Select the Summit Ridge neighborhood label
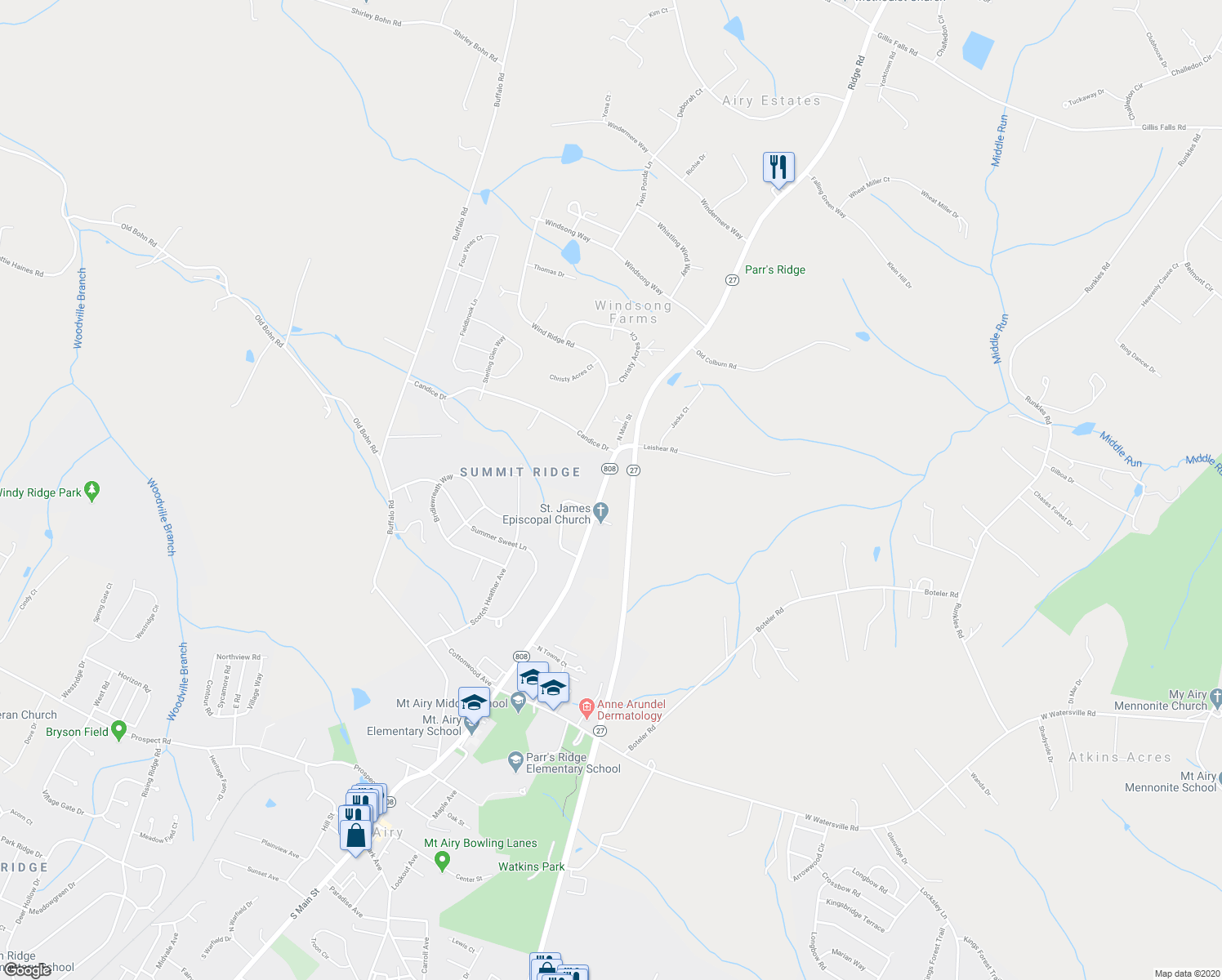The width and height of the screenshot is (1222, 980). coord(520,472)
